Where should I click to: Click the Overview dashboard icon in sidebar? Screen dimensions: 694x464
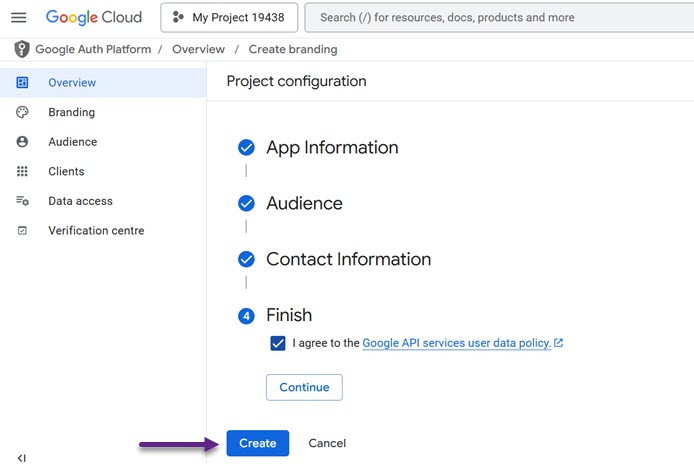tap(22, 83)
